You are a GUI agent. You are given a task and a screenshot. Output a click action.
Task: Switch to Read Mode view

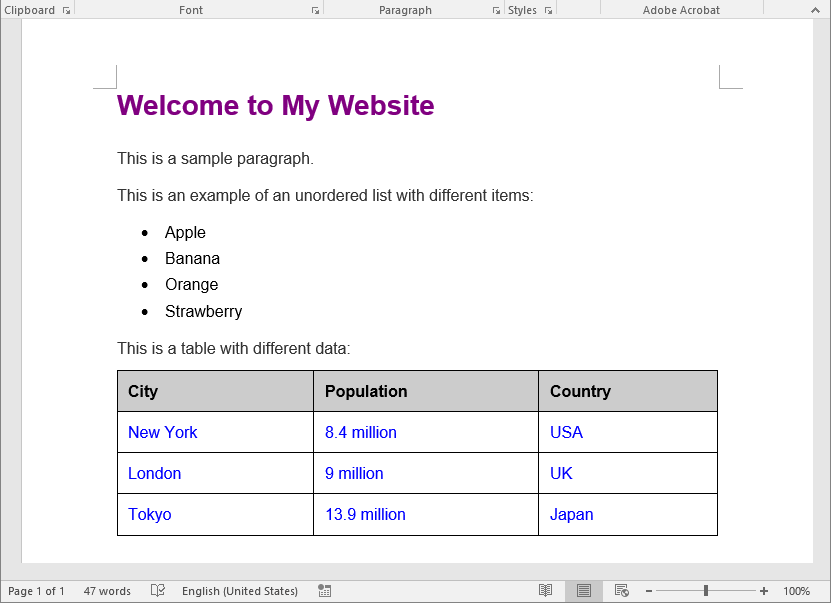pos(545,591)
